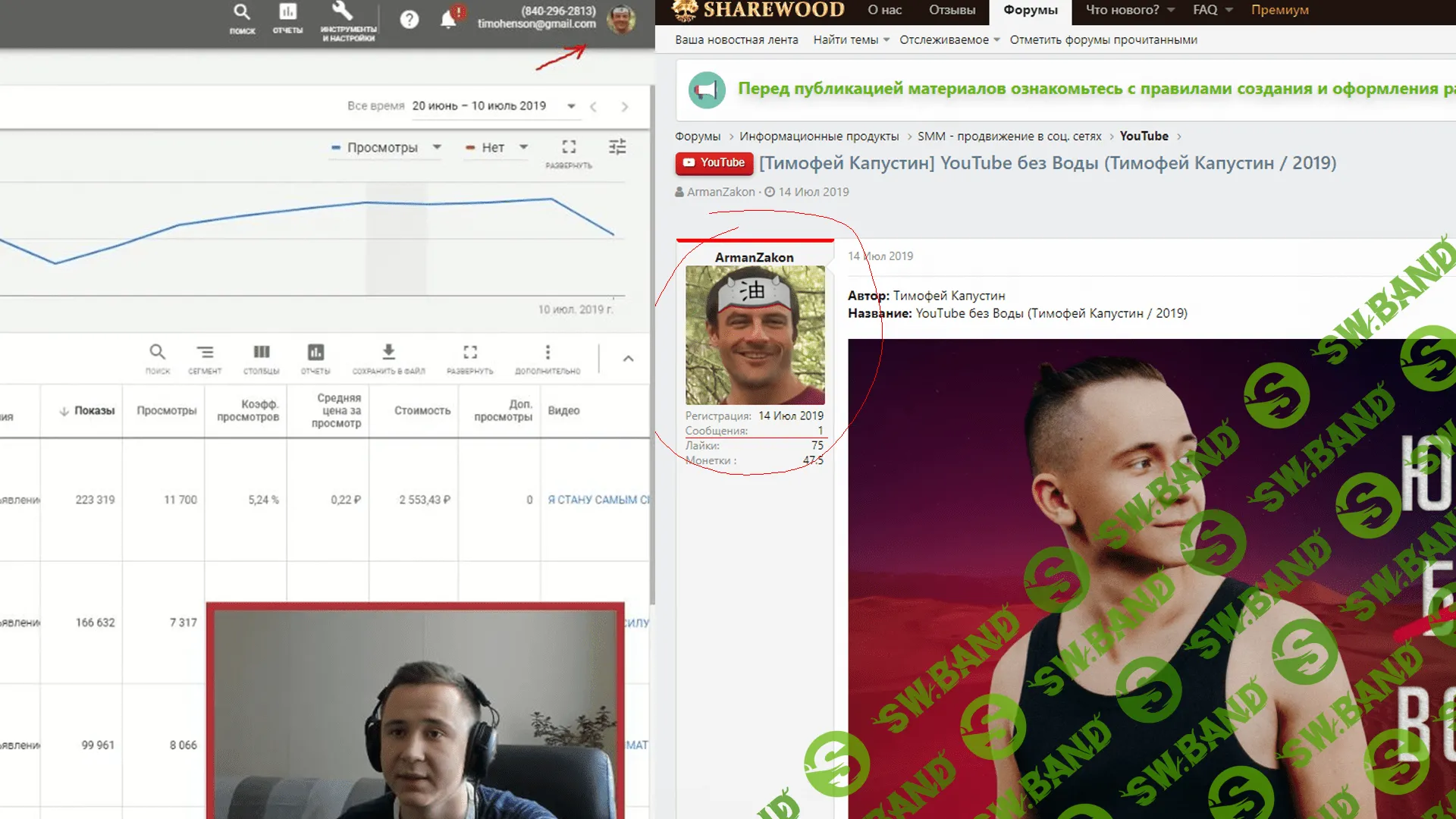The width and height of the screenshot is (1456, 819).
Task: Click the chart settings sliders icon
Action: pyautogui.click(x=617, y=146)
